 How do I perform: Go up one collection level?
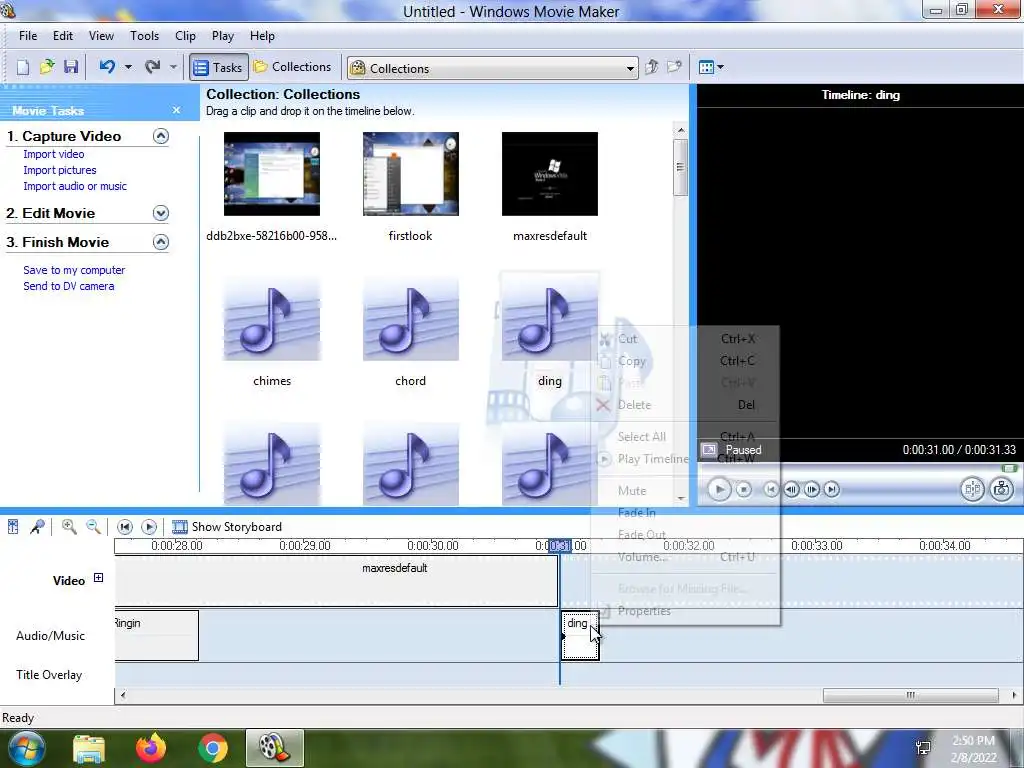click(651, 67)
